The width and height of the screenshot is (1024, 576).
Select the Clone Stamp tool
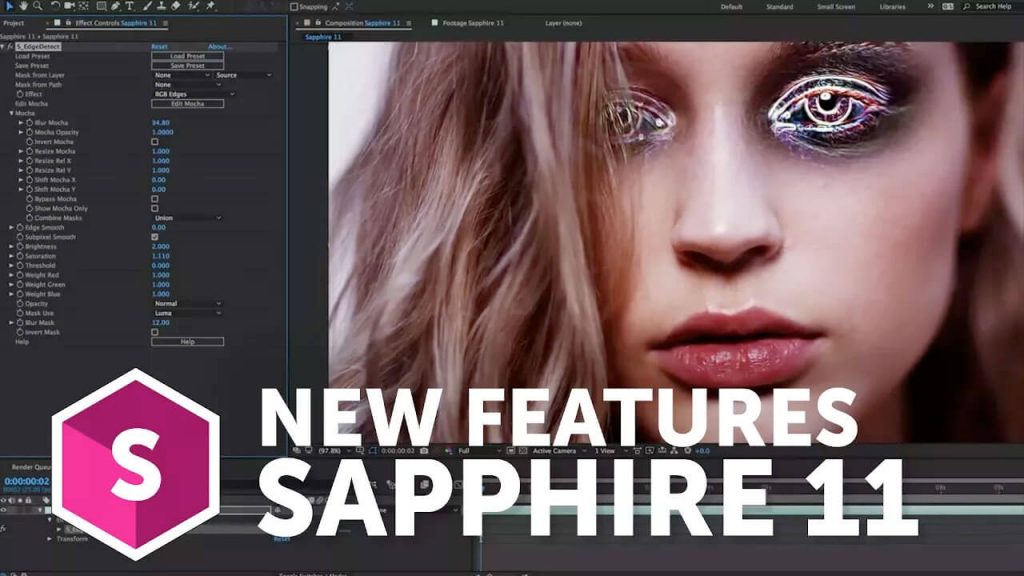(161, 6)
